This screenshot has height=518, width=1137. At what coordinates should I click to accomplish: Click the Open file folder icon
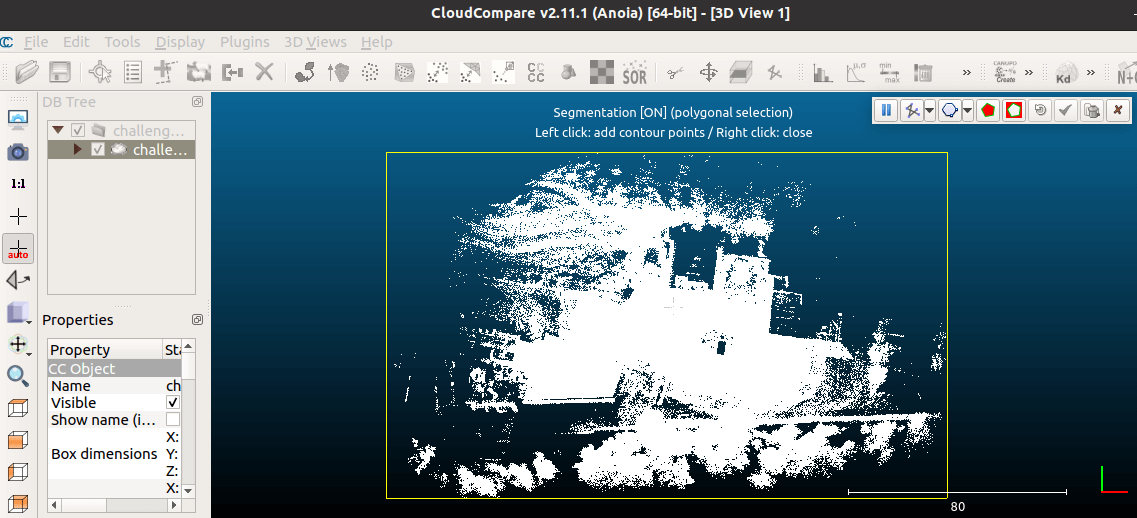coord(26,72)
